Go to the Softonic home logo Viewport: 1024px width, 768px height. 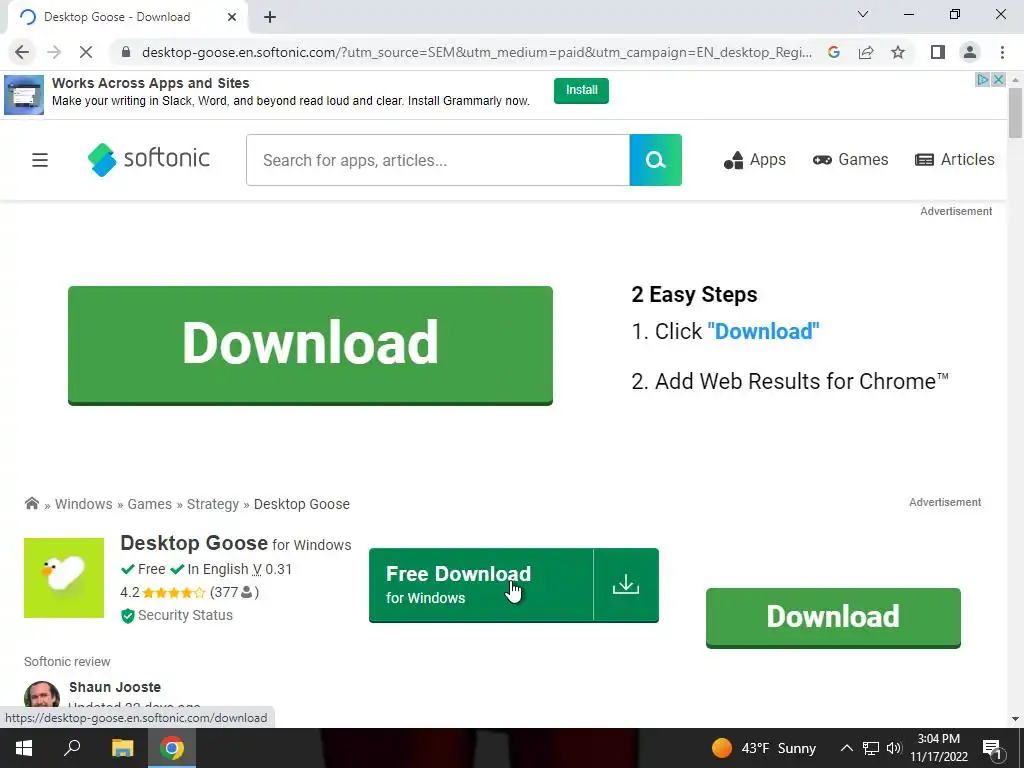coord(149,159)
